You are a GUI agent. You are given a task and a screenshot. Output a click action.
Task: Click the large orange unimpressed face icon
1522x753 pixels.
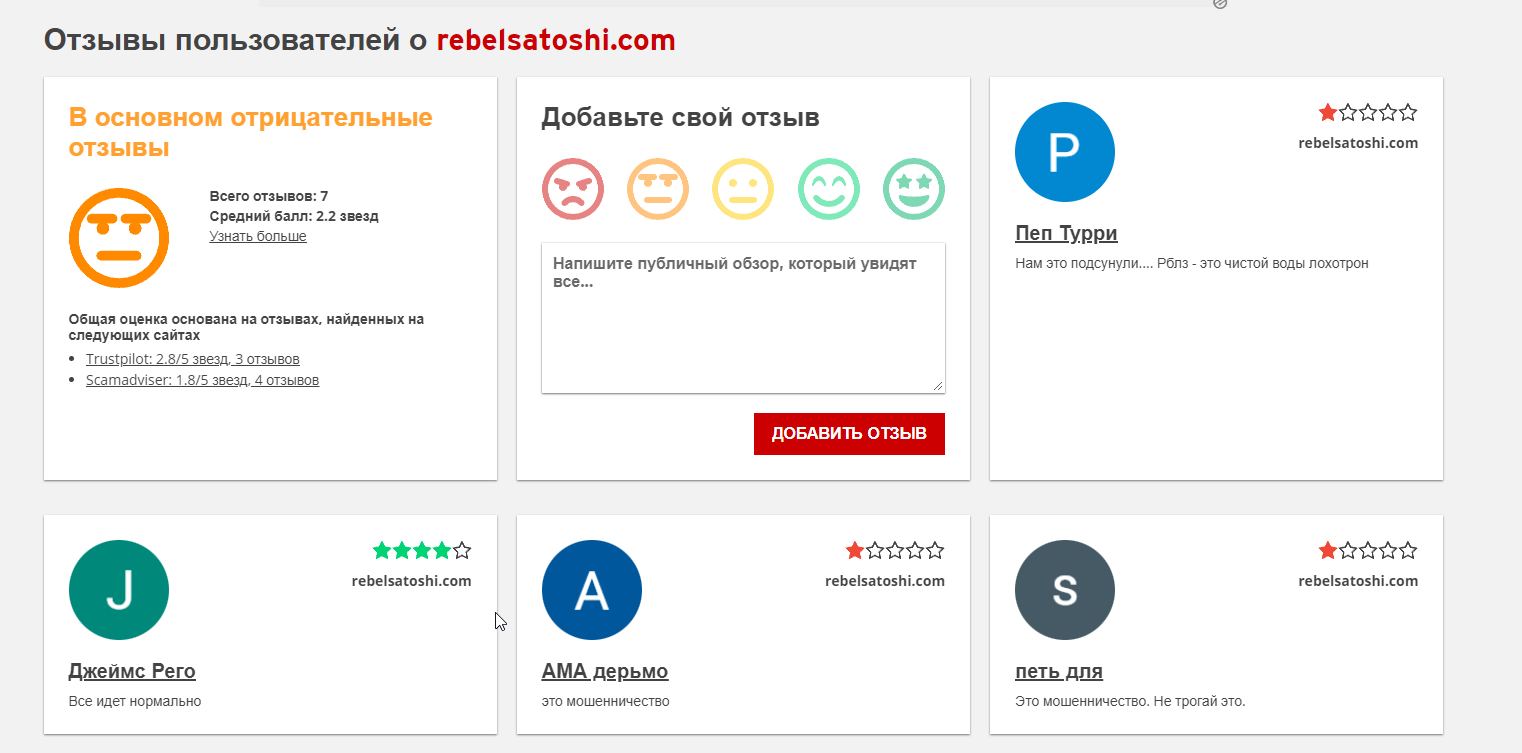click(119, 238)
